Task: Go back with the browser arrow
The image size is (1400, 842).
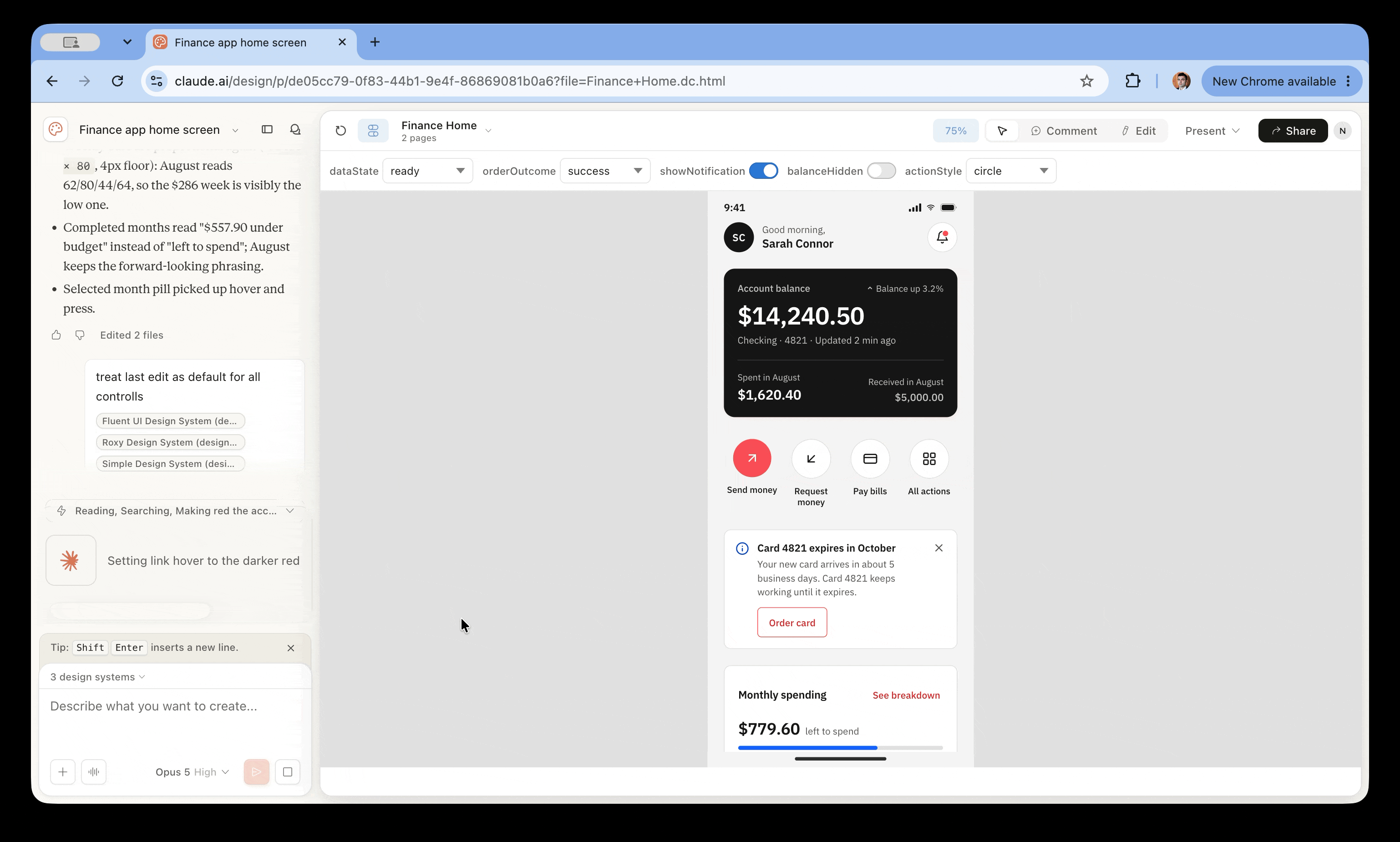Action: click(52, 81)
